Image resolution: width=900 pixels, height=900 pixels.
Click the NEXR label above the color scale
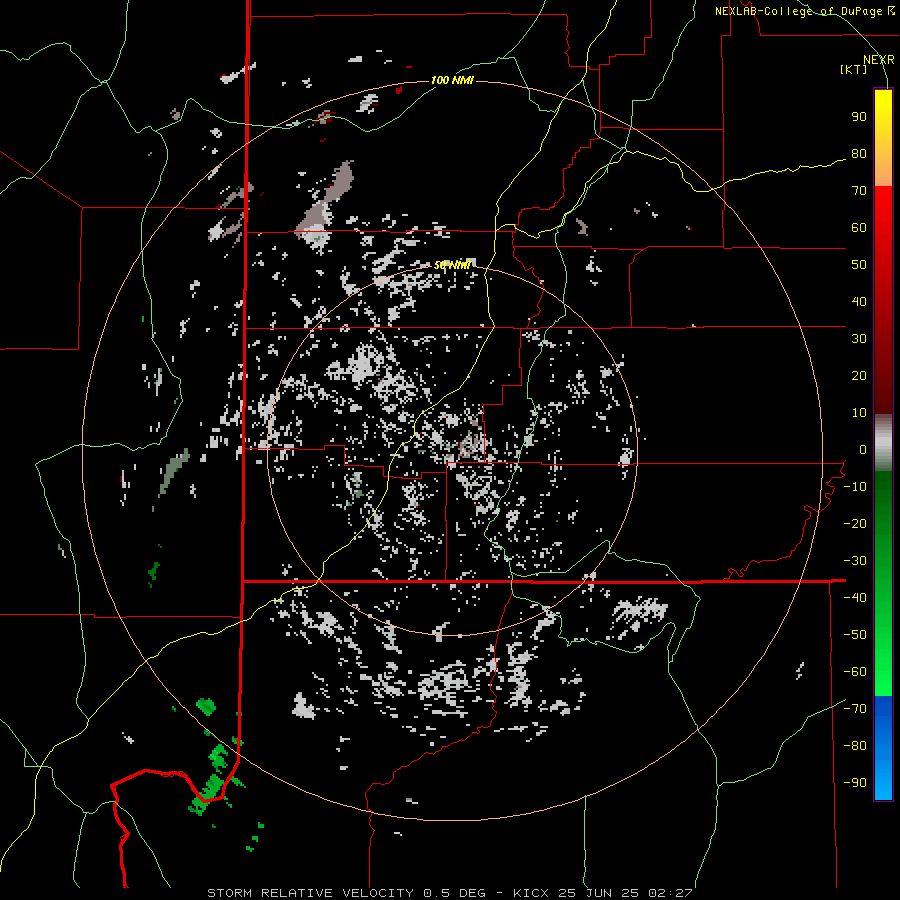878,60
